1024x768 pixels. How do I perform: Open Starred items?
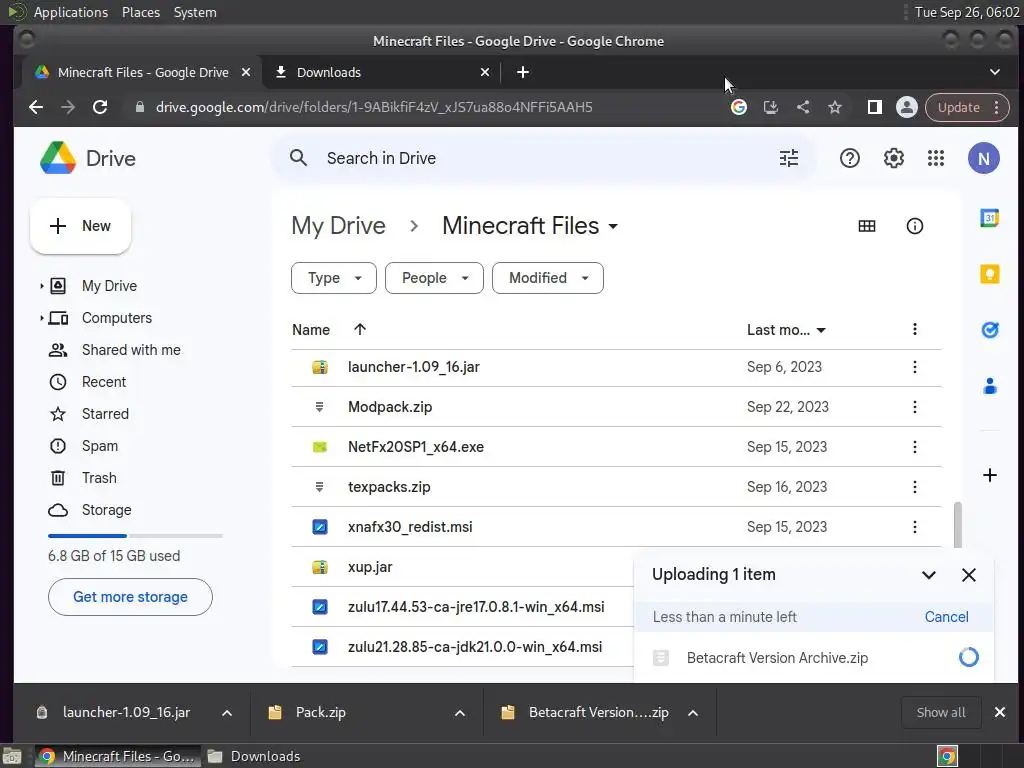coord(104,414)
